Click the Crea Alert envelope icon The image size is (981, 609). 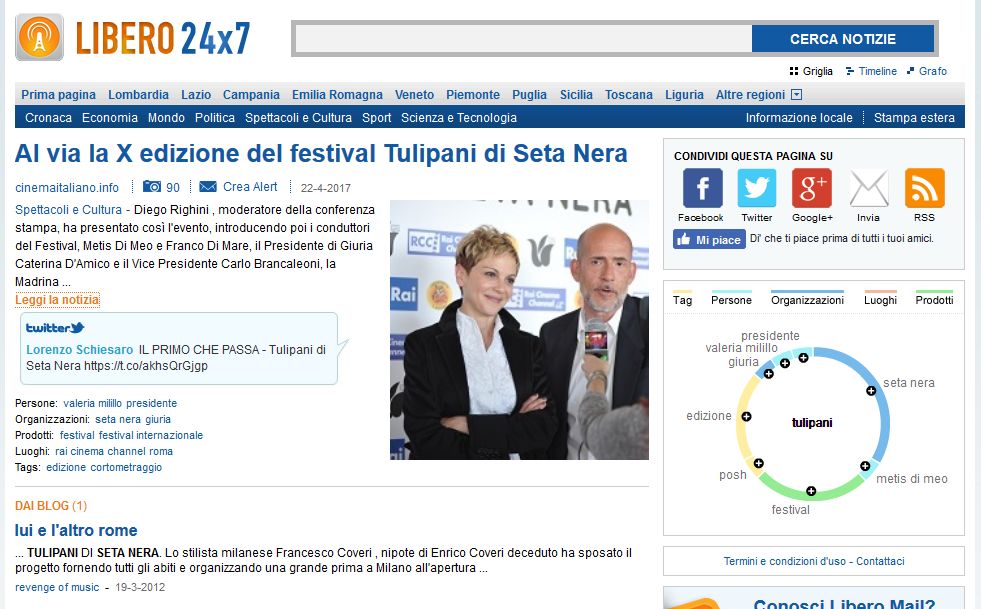208,187
